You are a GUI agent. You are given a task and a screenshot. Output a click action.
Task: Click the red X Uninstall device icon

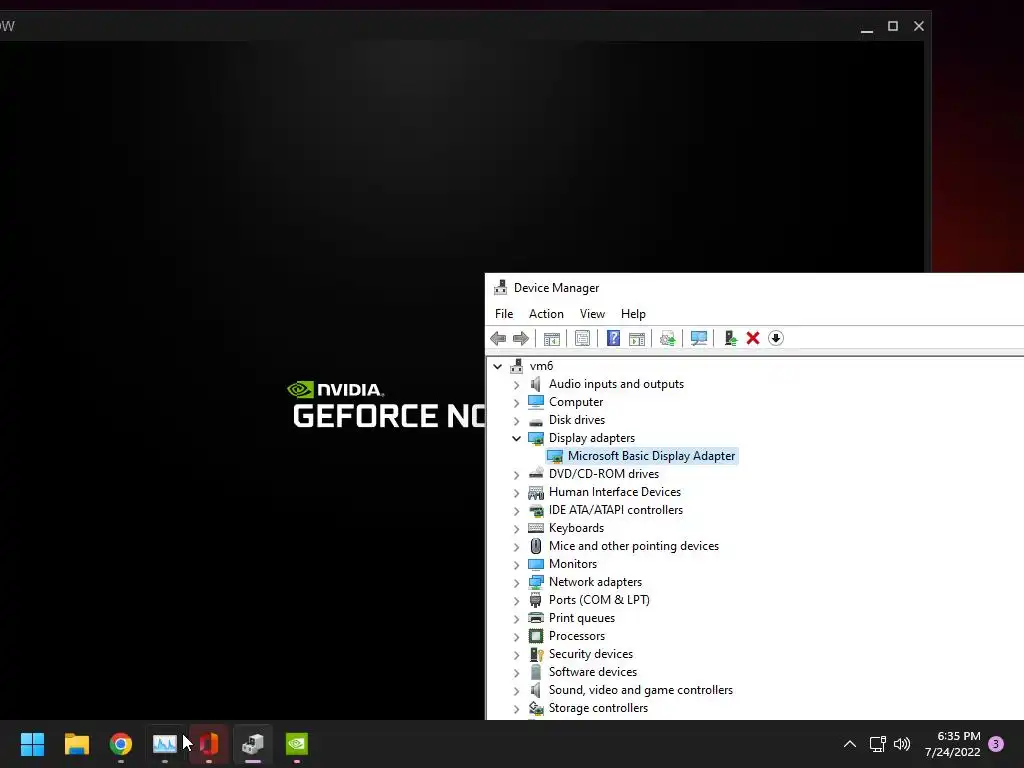pos(753,338)
